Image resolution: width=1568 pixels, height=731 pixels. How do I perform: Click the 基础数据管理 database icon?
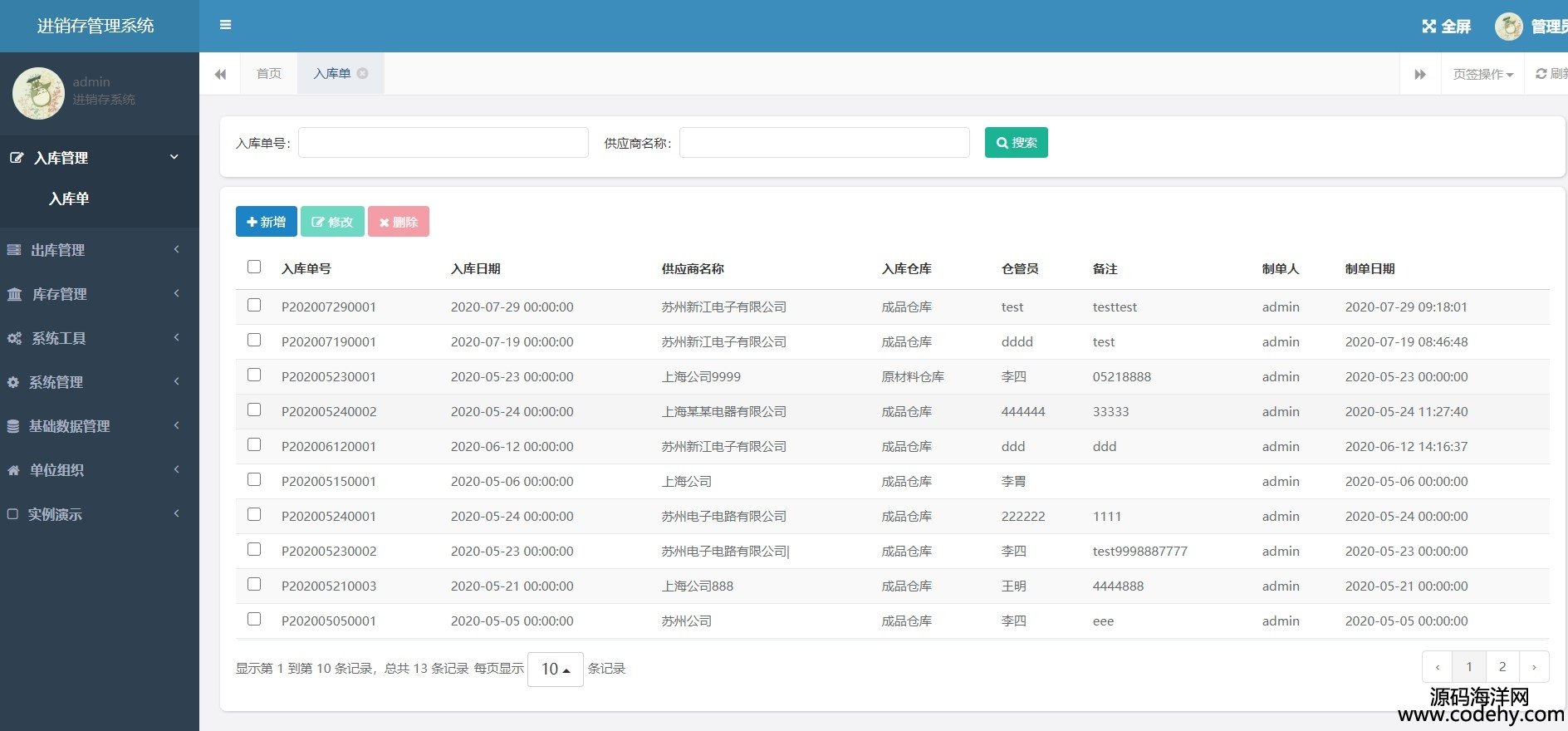(12, 426)
